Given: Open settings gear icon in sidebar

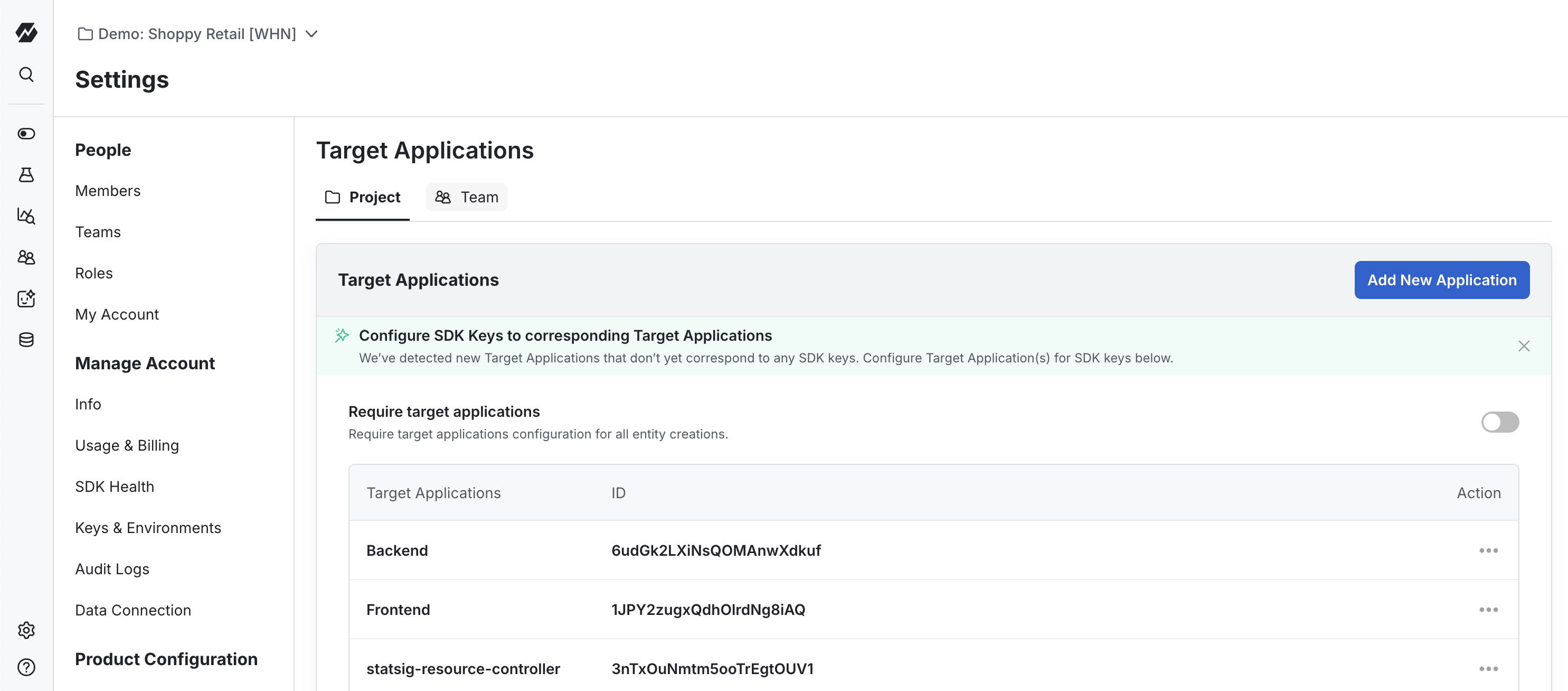Looking at the screenshot, I should point(26,630).
